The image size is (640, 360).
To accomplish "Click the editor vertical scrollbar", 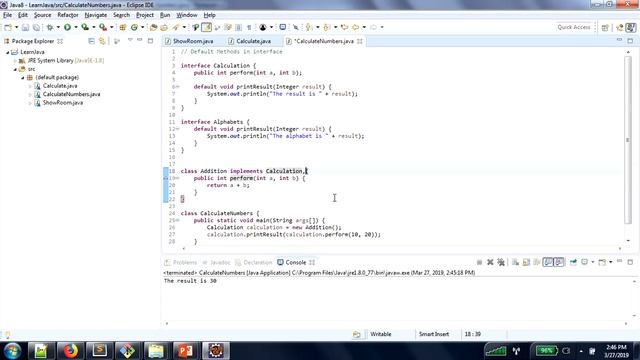I will (628, 140).
